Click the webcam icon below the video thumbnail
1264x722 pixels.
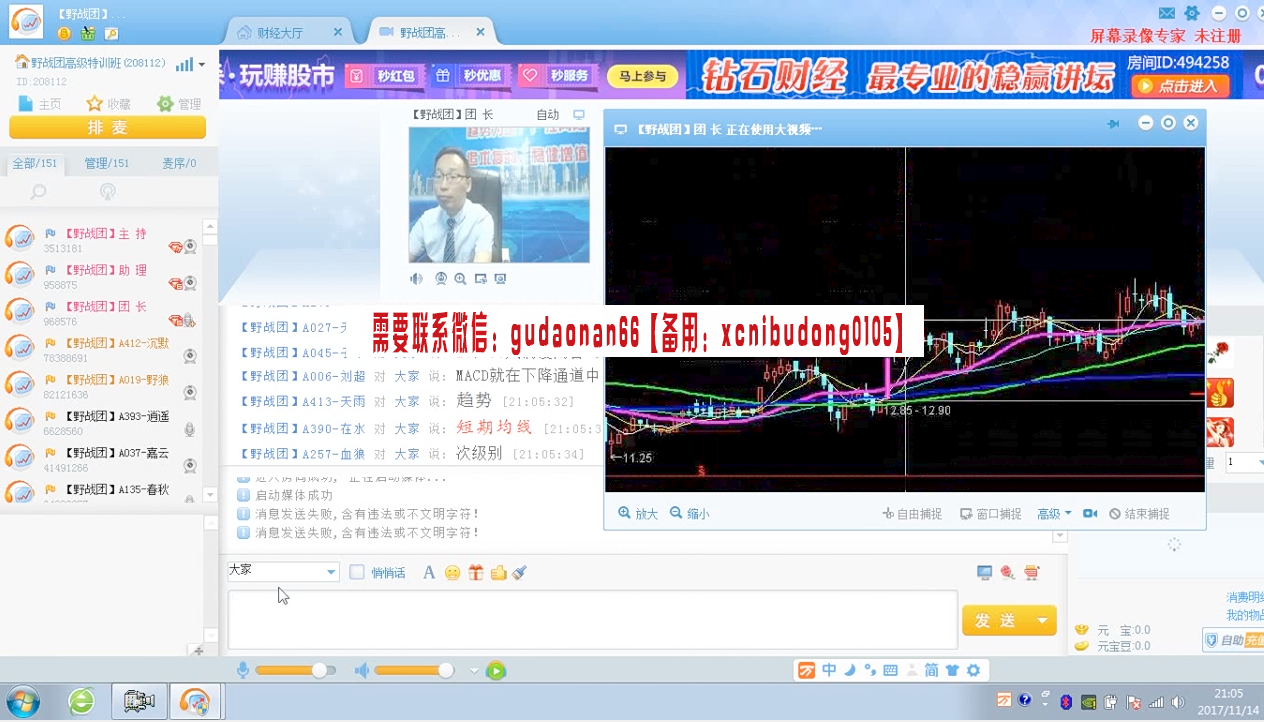point(440,279)
